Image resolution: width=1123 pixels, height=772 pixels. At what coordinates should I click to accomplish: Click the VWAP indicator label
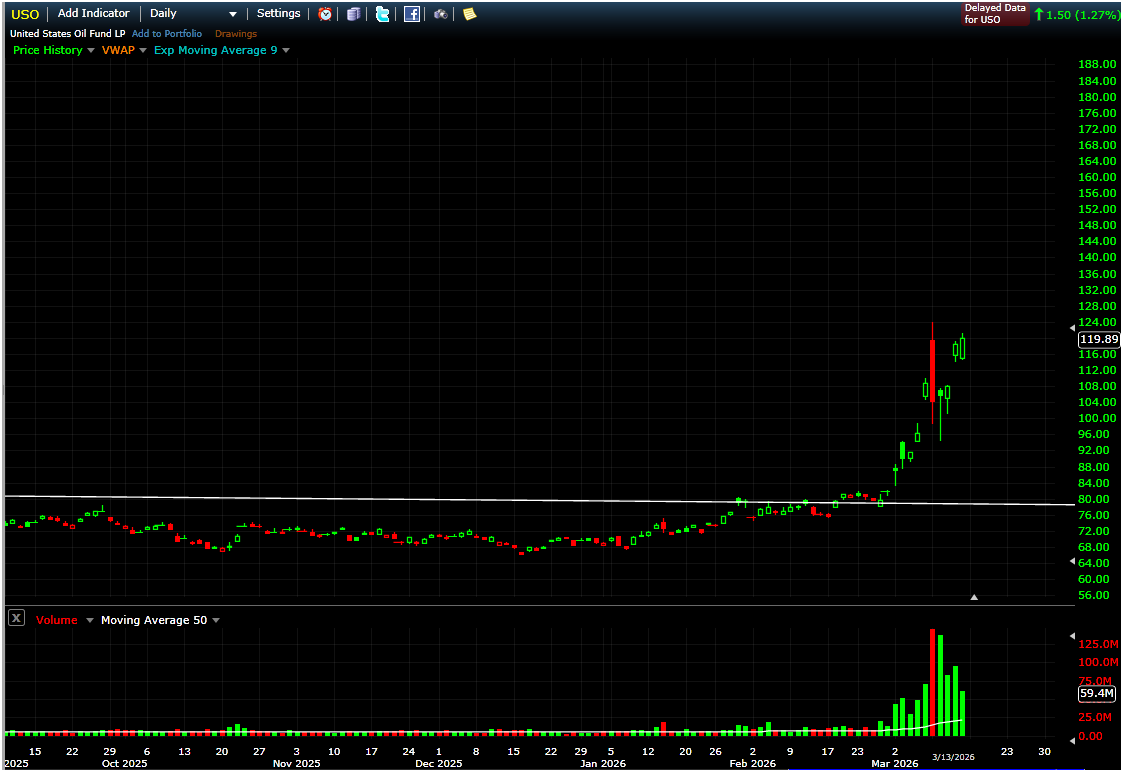(x=118, y=50)
